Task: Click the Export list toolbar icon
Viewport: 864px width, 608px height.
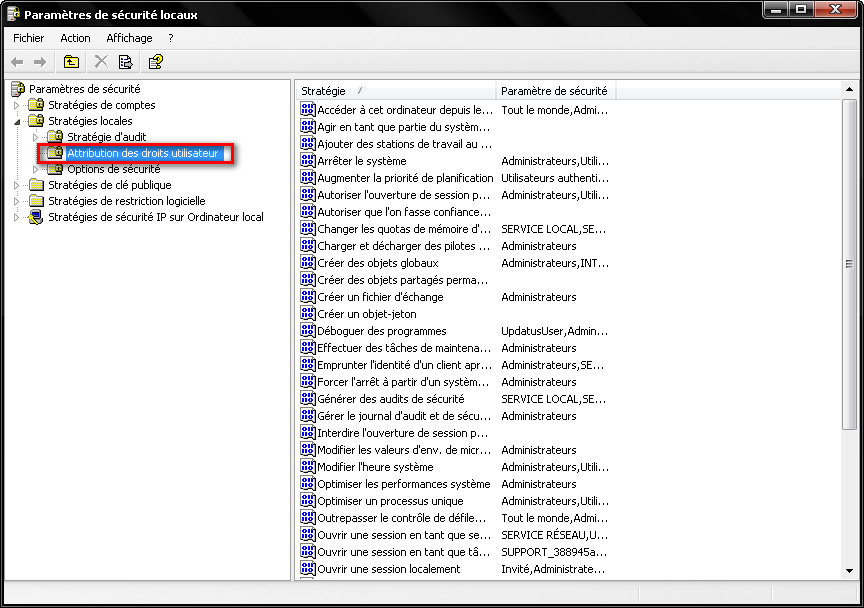Action: tap(125, 62)
